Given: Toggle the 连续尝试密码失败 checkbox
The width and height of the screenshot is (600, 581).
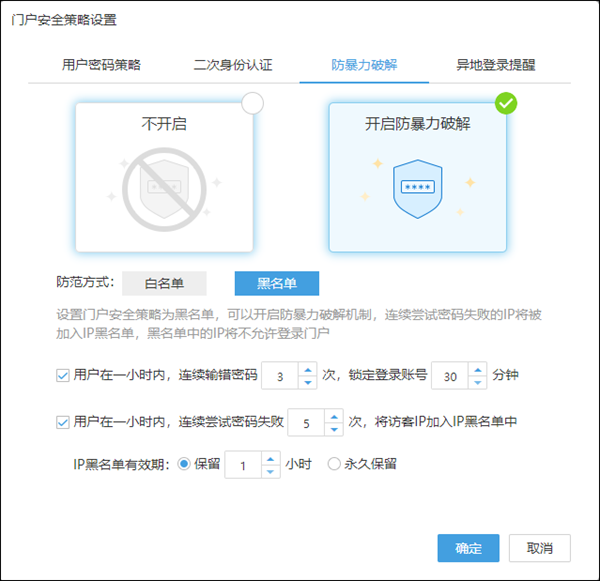Looking at the screenshot, I should (63, 422).
